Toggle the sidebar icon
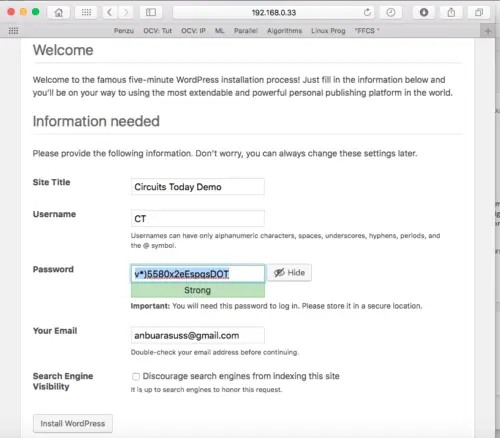 151,12
